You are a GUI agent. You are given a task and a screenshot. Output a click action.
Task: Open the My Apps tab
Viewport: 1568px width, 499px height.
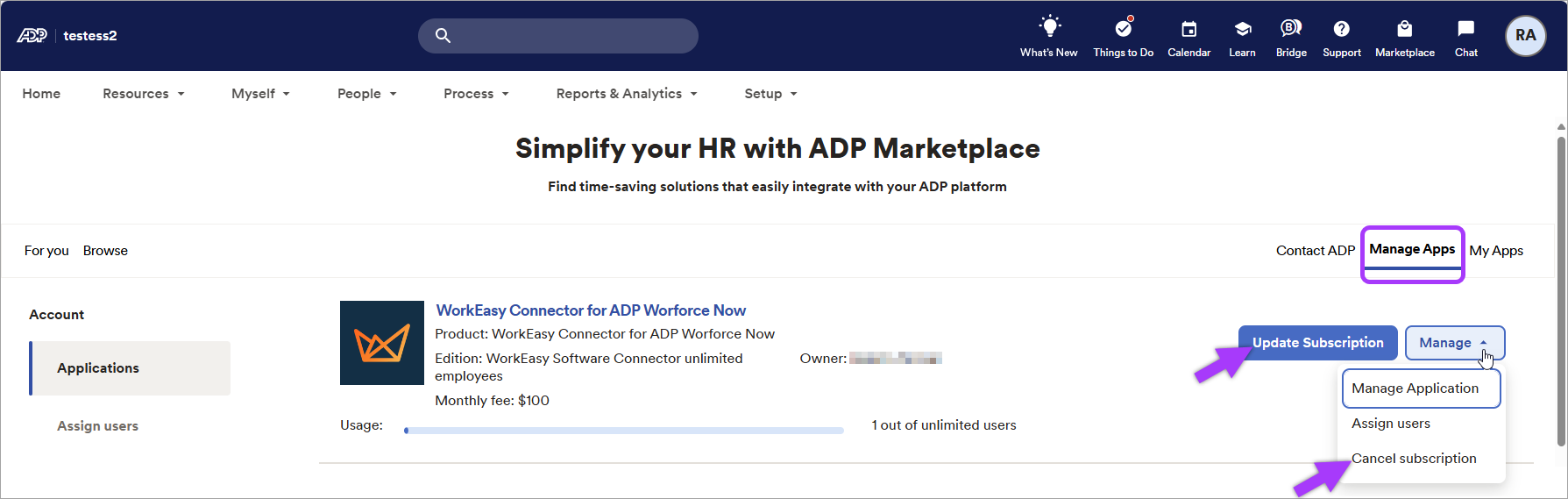coord(1496,251)
